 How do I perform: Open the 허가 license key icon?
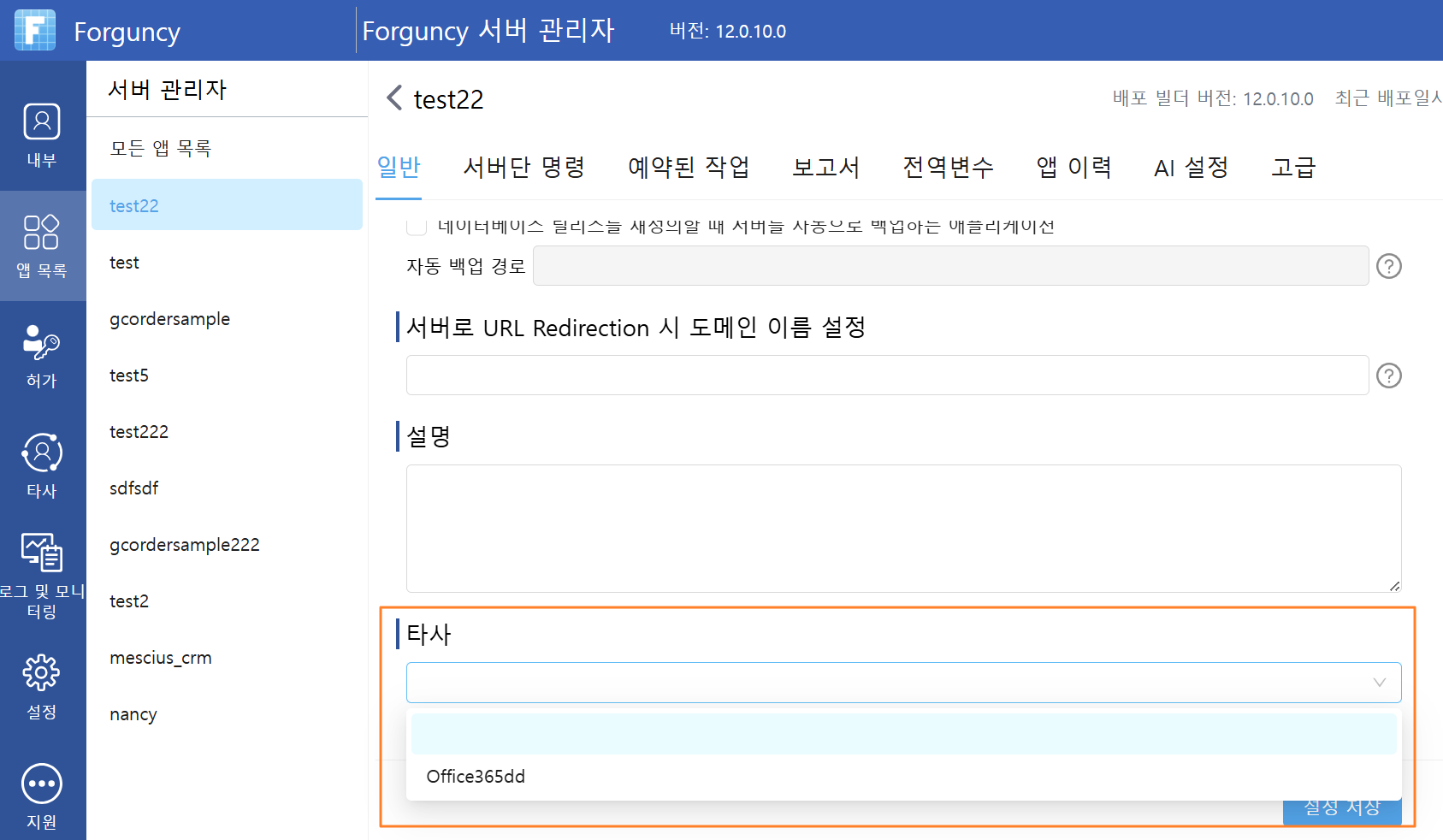(41, 342)
